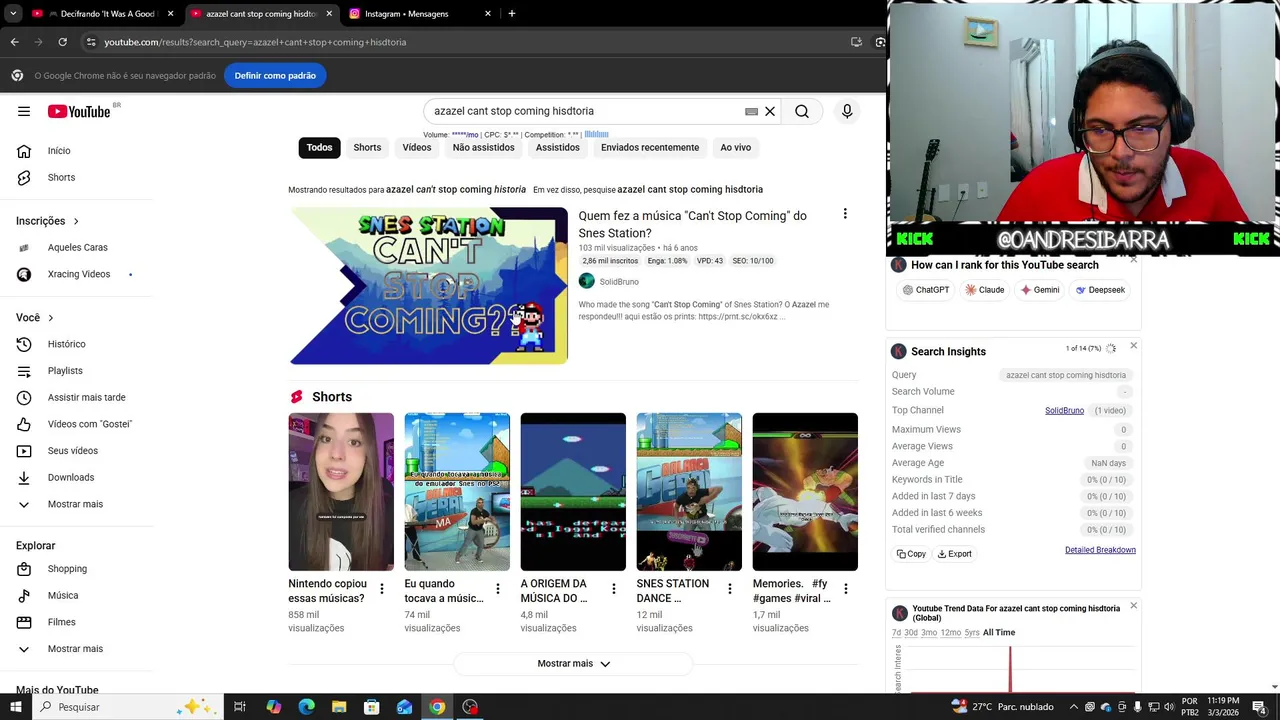Open options for "Memories. #fy #games" short
Viewport: 1280px width, 720px height.
pyautogui.click(x=845, y=589)
